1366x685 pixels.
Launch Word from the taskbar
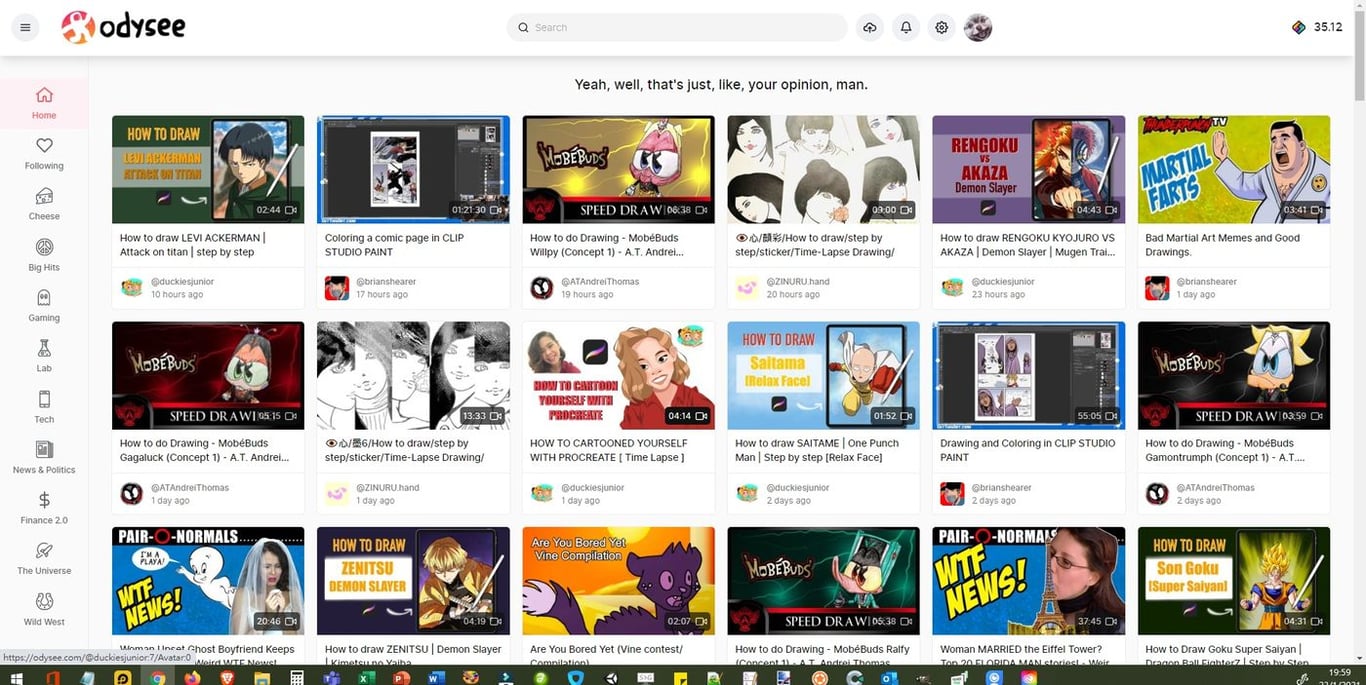435,677
